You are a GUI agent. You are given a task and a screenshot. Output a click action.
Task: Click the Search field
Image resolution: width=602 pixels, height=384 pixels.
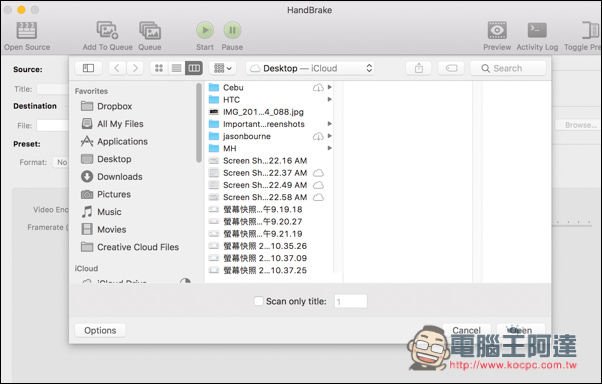click(508, 68)
